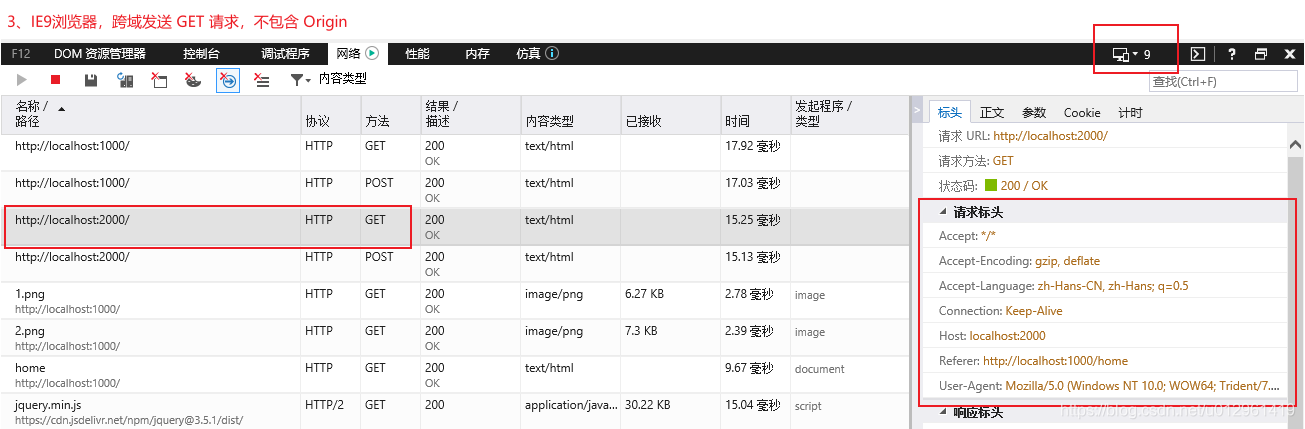This screenshot has width=1305, height=429.
Task: Select the 网络 tab
Action: (358, 54)
